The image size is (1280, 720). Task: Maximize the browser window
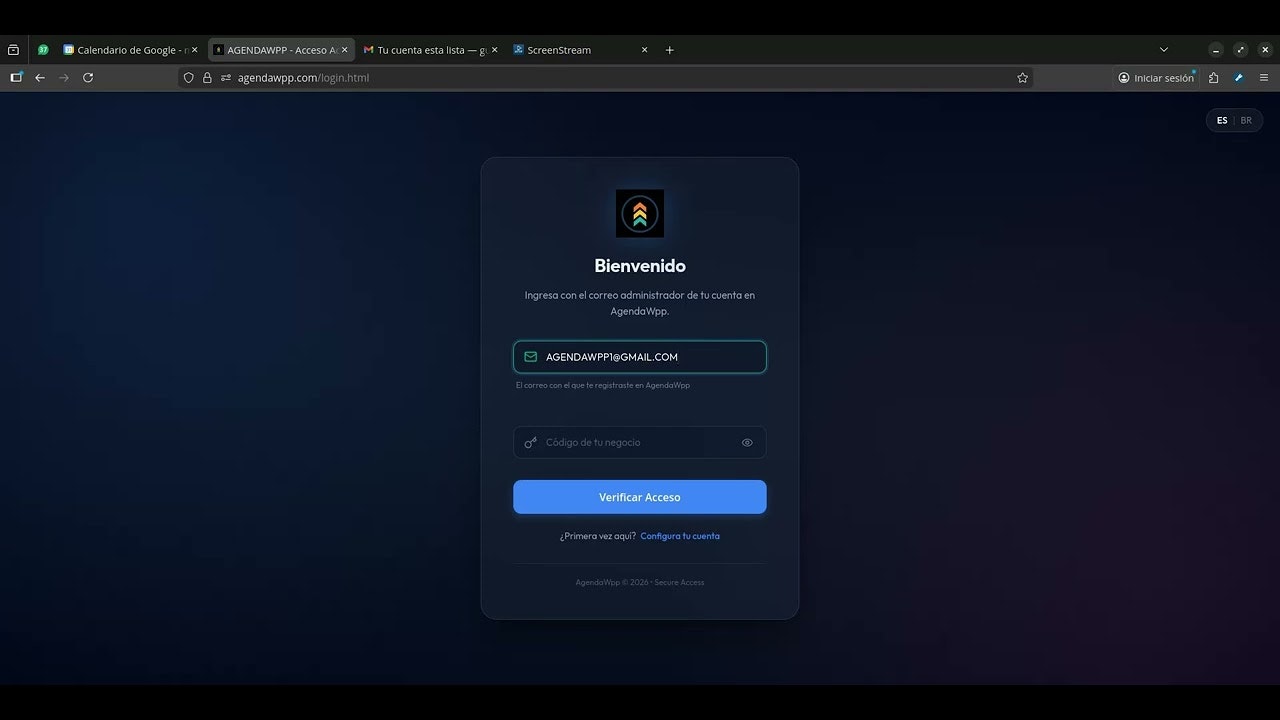tap(1241, 50)
